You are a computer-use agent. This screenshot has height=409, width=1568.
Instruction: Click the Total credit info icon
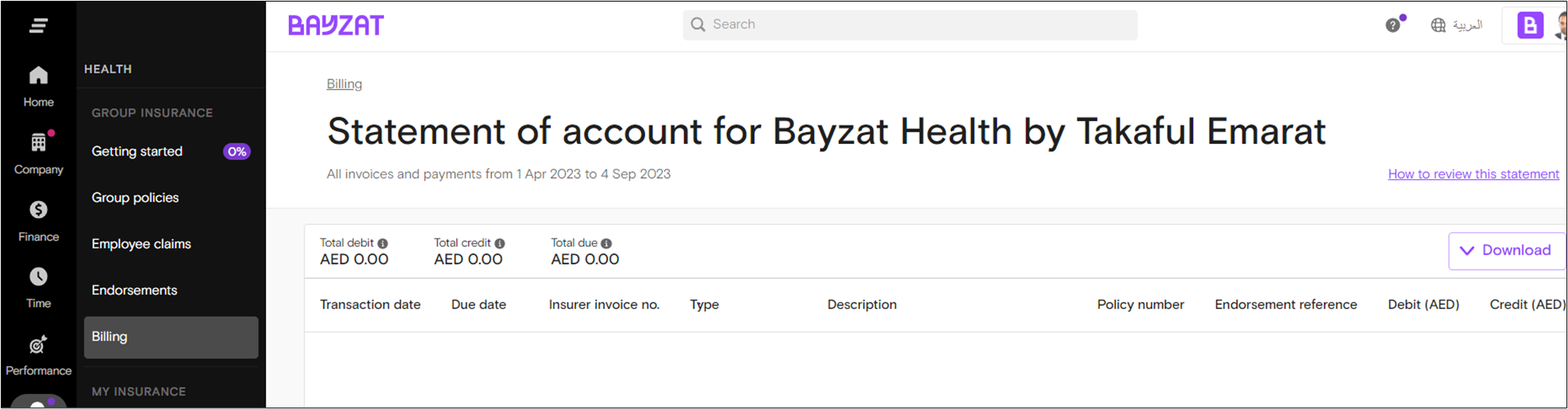point(500,243)
